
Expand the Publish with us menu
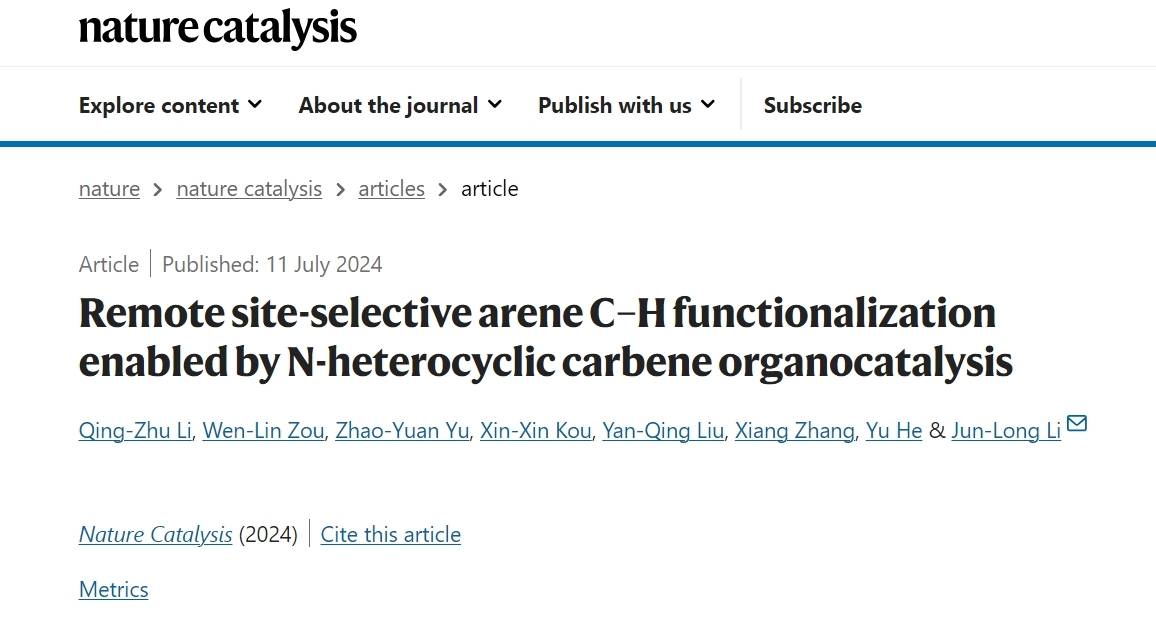[626, 105]
